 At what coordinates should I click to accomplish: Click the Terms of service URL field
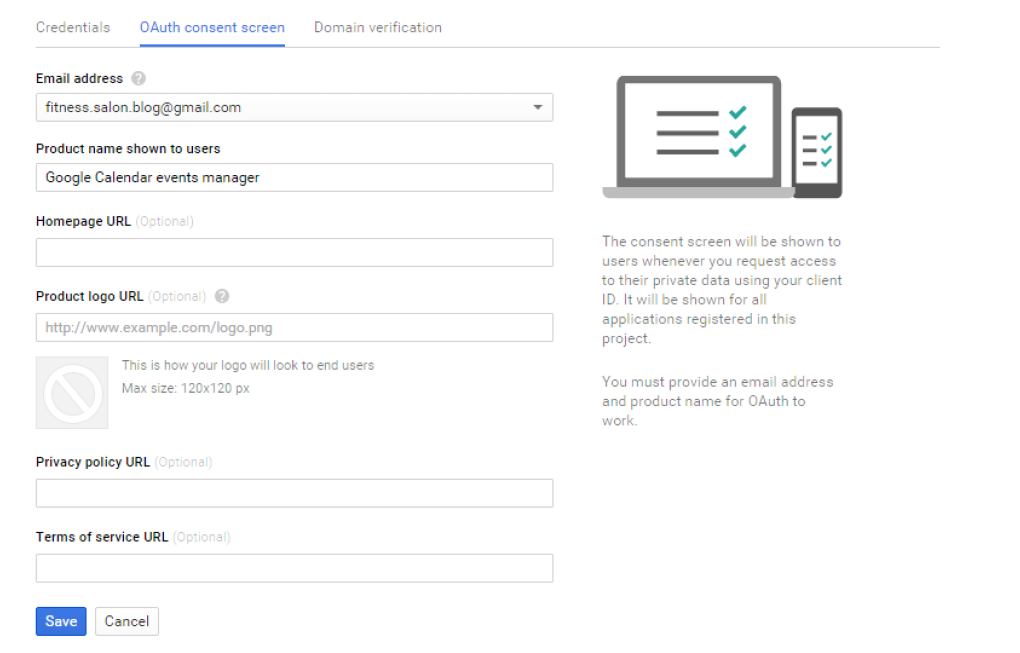(x=295, y=568)
